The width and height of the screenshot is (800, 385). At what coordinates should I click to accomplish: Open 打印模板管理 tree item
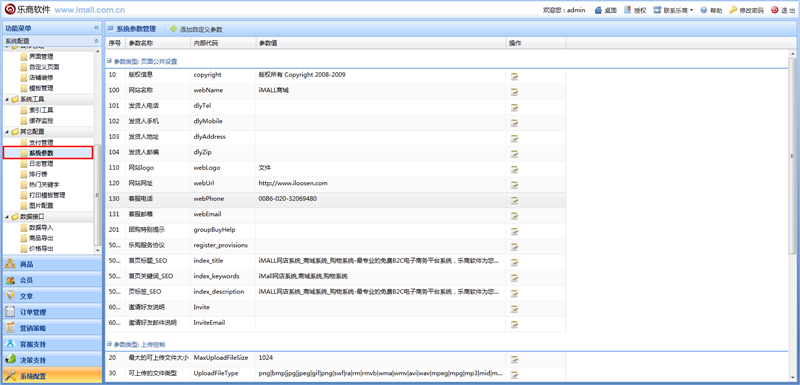[47, 195]
